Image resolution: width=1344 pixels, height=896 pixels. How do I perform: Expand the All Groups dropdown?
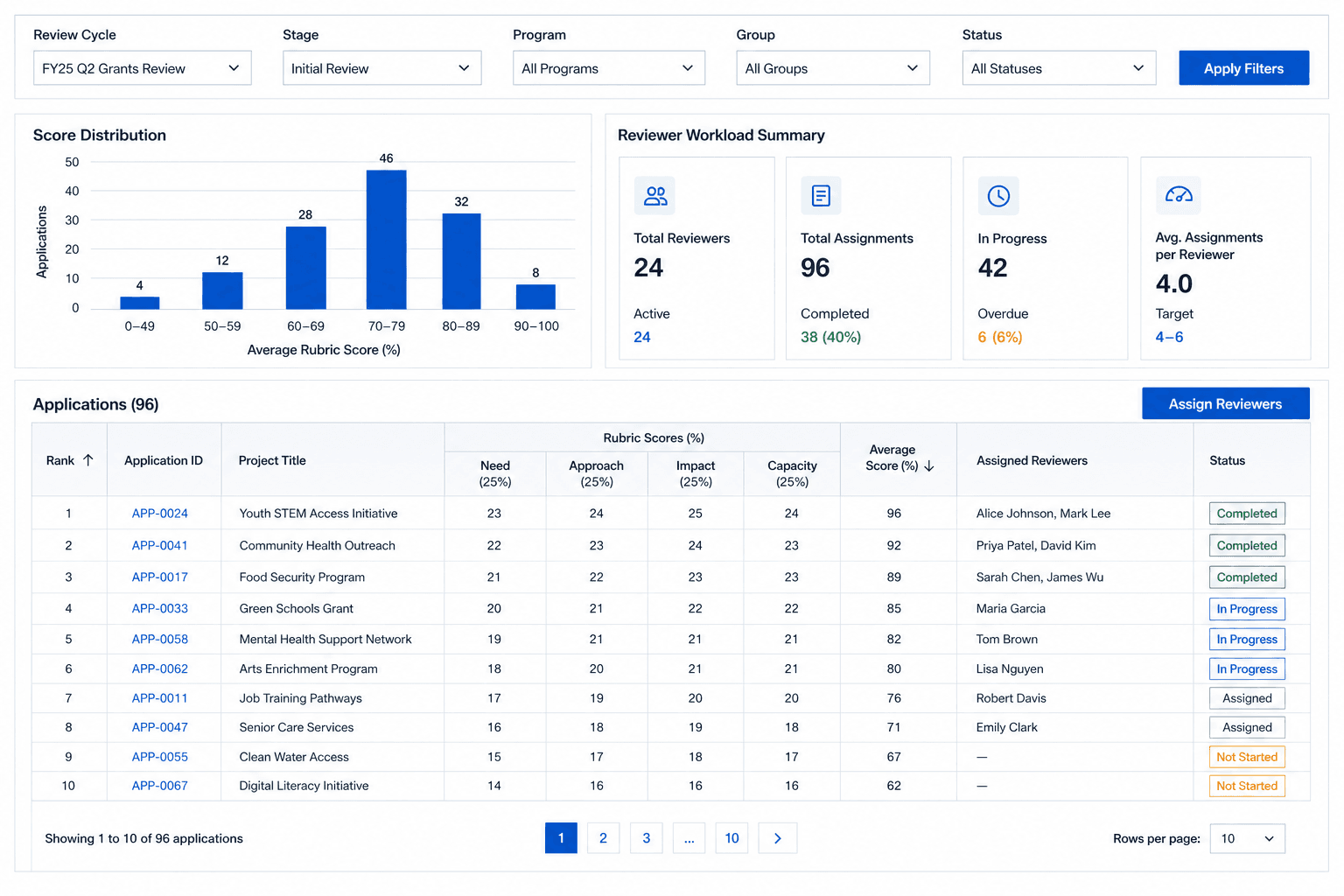(832, 68)
